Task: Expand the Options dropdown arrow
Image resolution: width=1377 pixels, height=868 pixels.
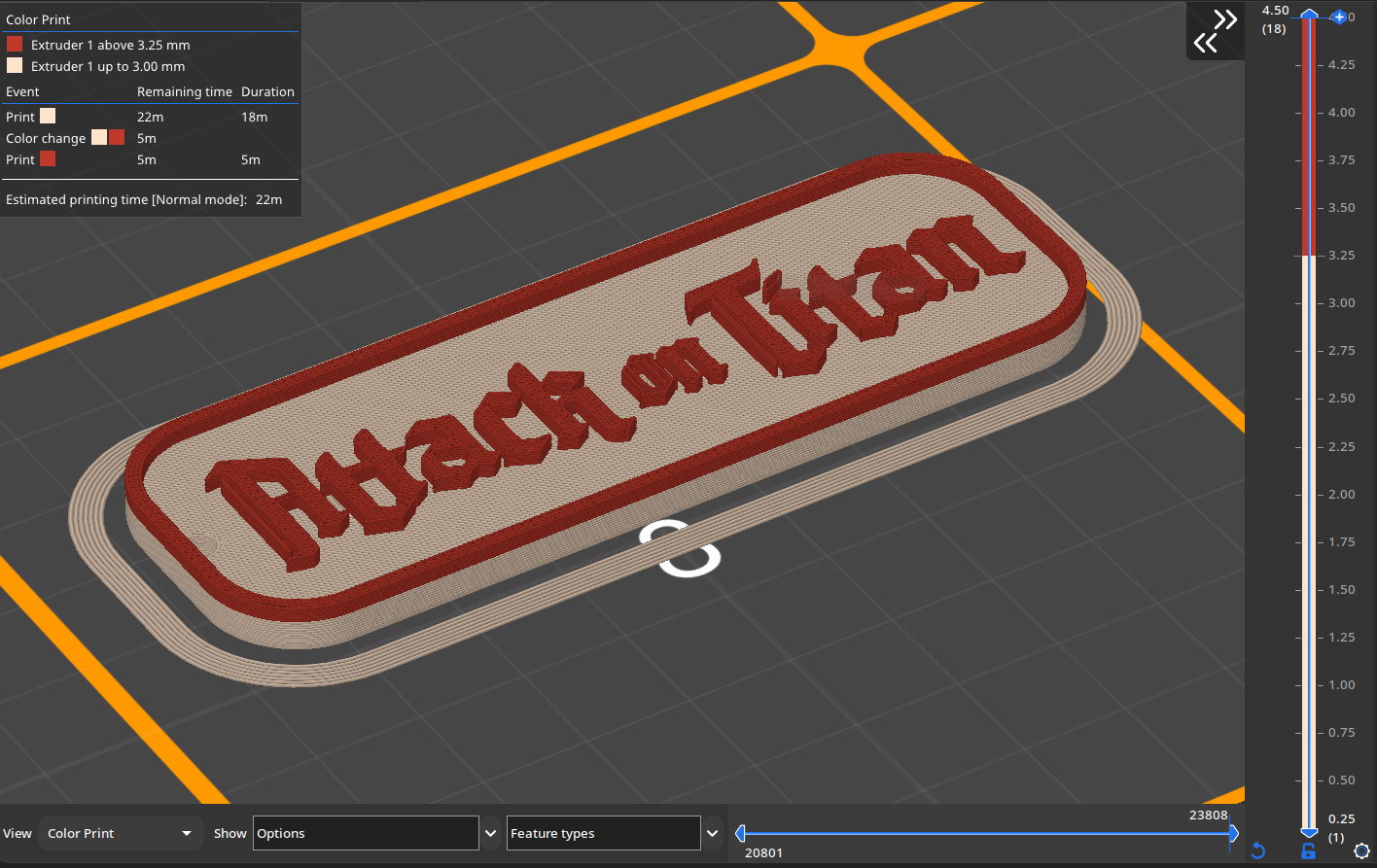Action: [x=491, y=833]
